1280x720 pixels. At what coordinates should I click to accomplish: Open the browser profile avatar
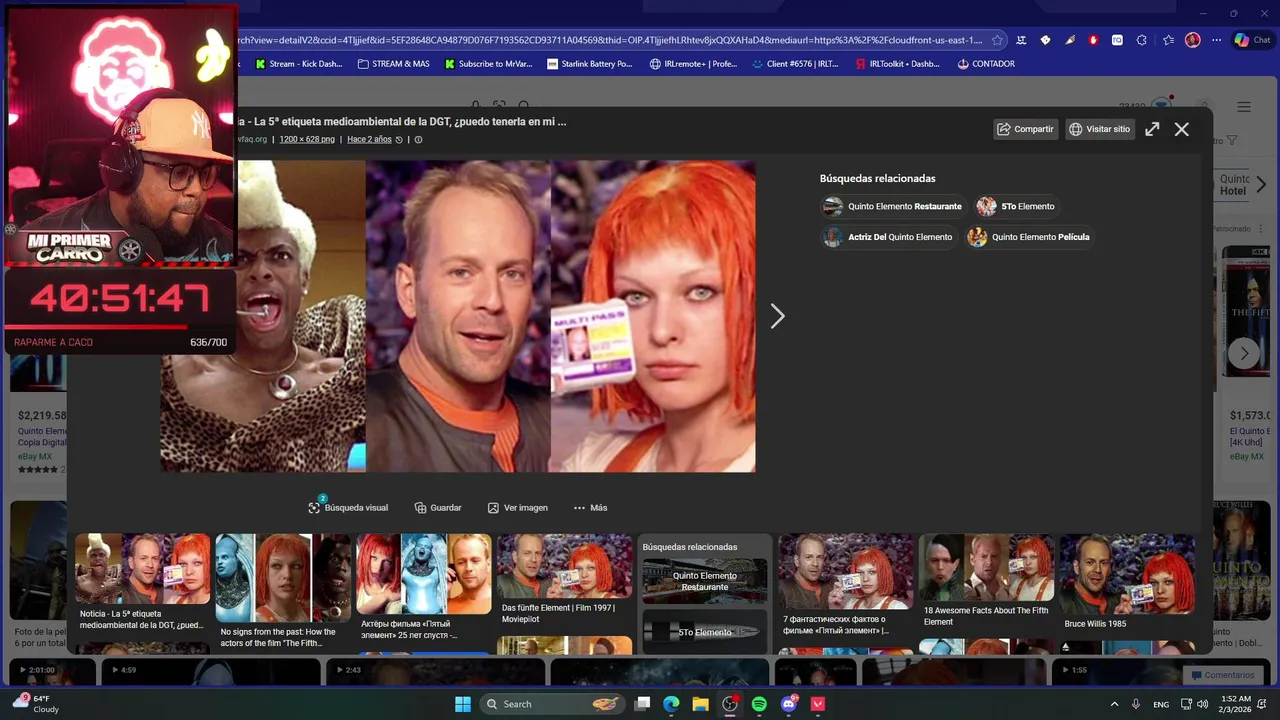pyautogui.click(x=1192, y=40)
